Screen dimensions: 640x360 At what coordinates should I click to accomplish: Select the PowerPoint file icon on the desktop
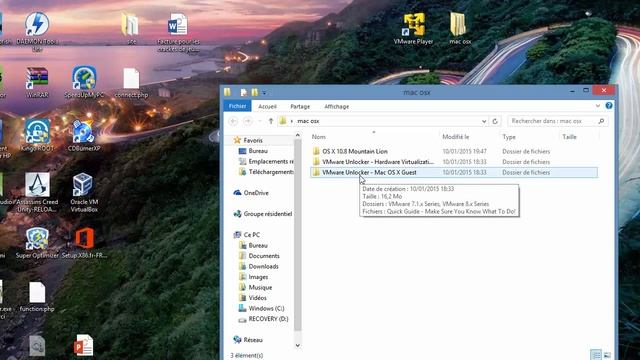(84, 345)
